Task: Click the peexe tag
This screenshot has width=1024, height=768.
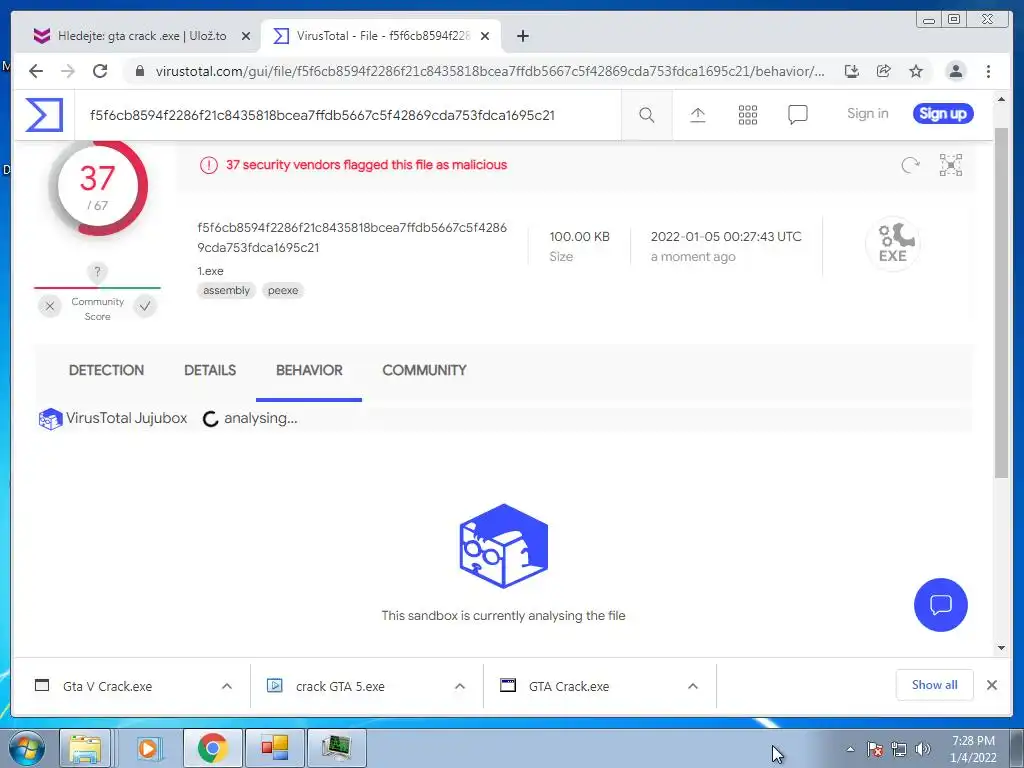Action: pyautogui.click(x=283, y=291)
